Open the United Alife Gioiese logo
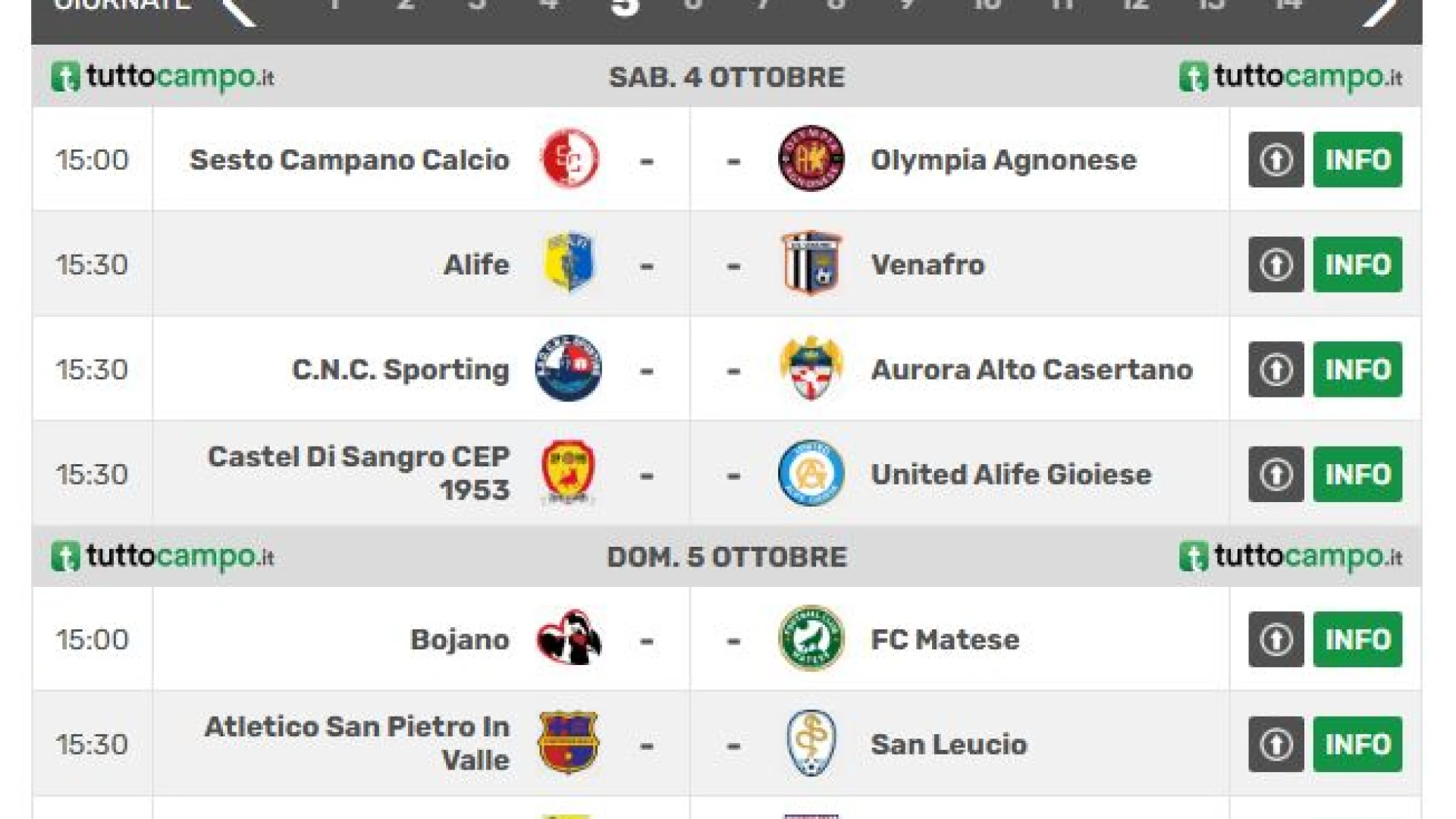 [x=811, y=473]
